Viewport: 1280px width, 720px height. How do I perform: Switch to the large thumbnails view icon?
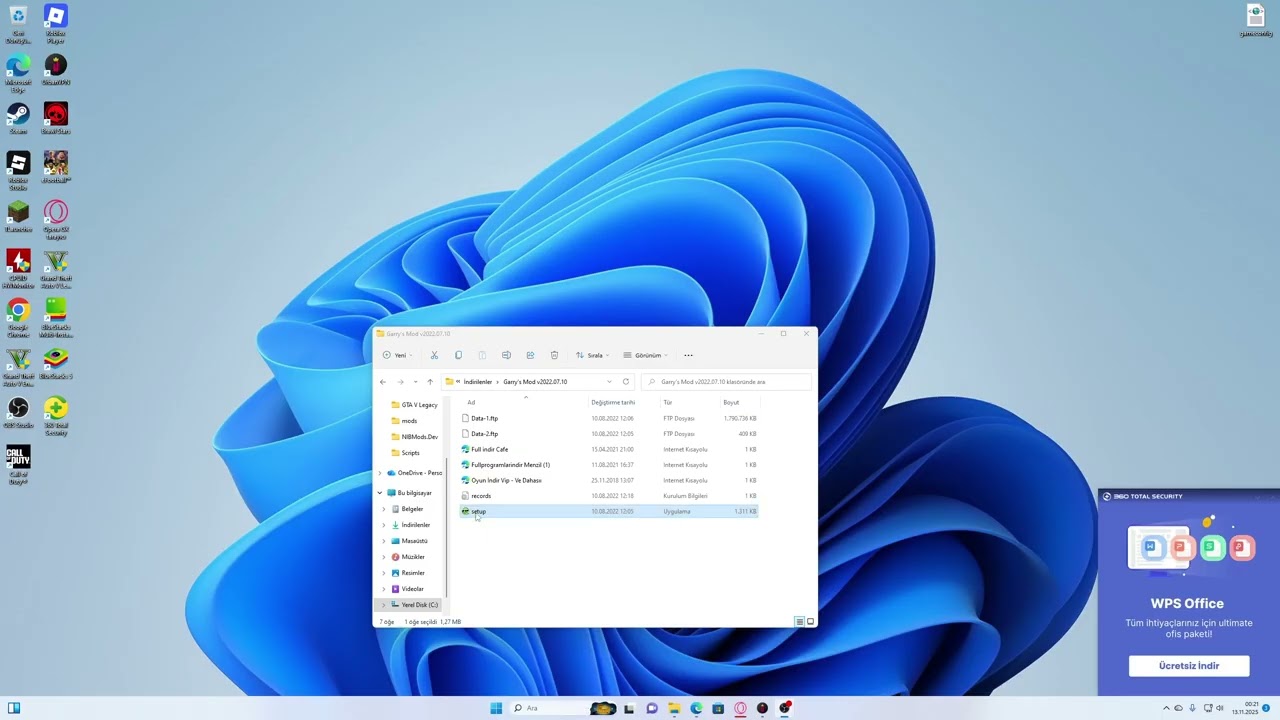tap(810, 622)
